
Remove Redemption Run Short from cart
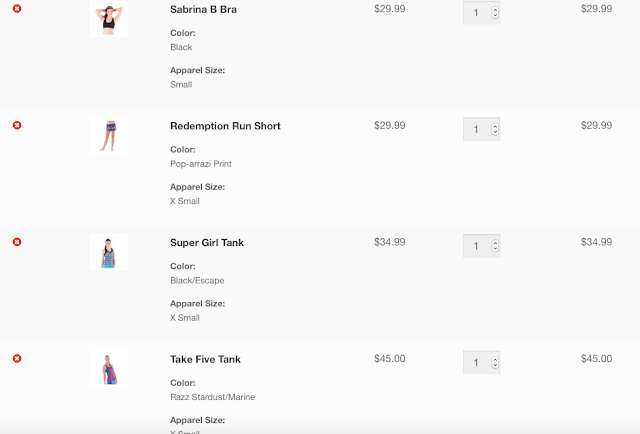click(17, 125)
